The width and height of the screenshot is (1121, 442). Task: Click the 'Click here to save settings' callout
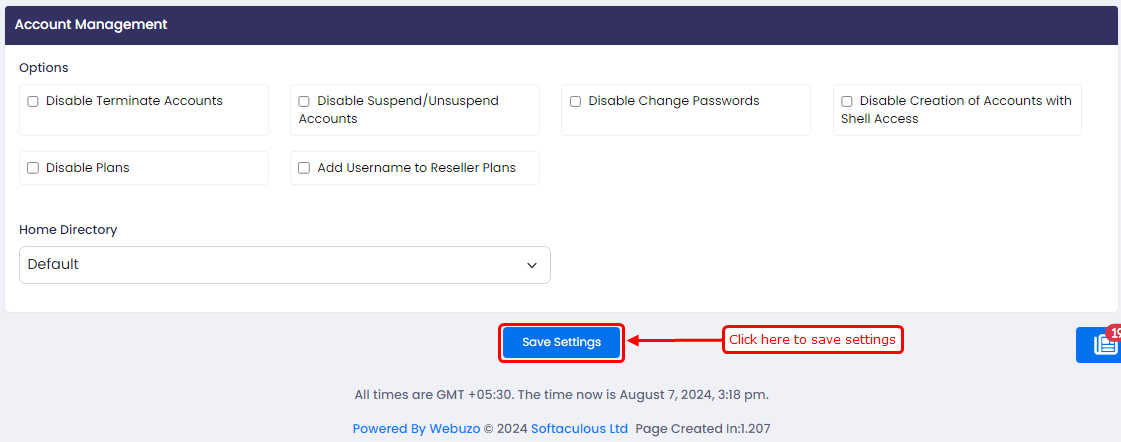click(x=812, y=340)
